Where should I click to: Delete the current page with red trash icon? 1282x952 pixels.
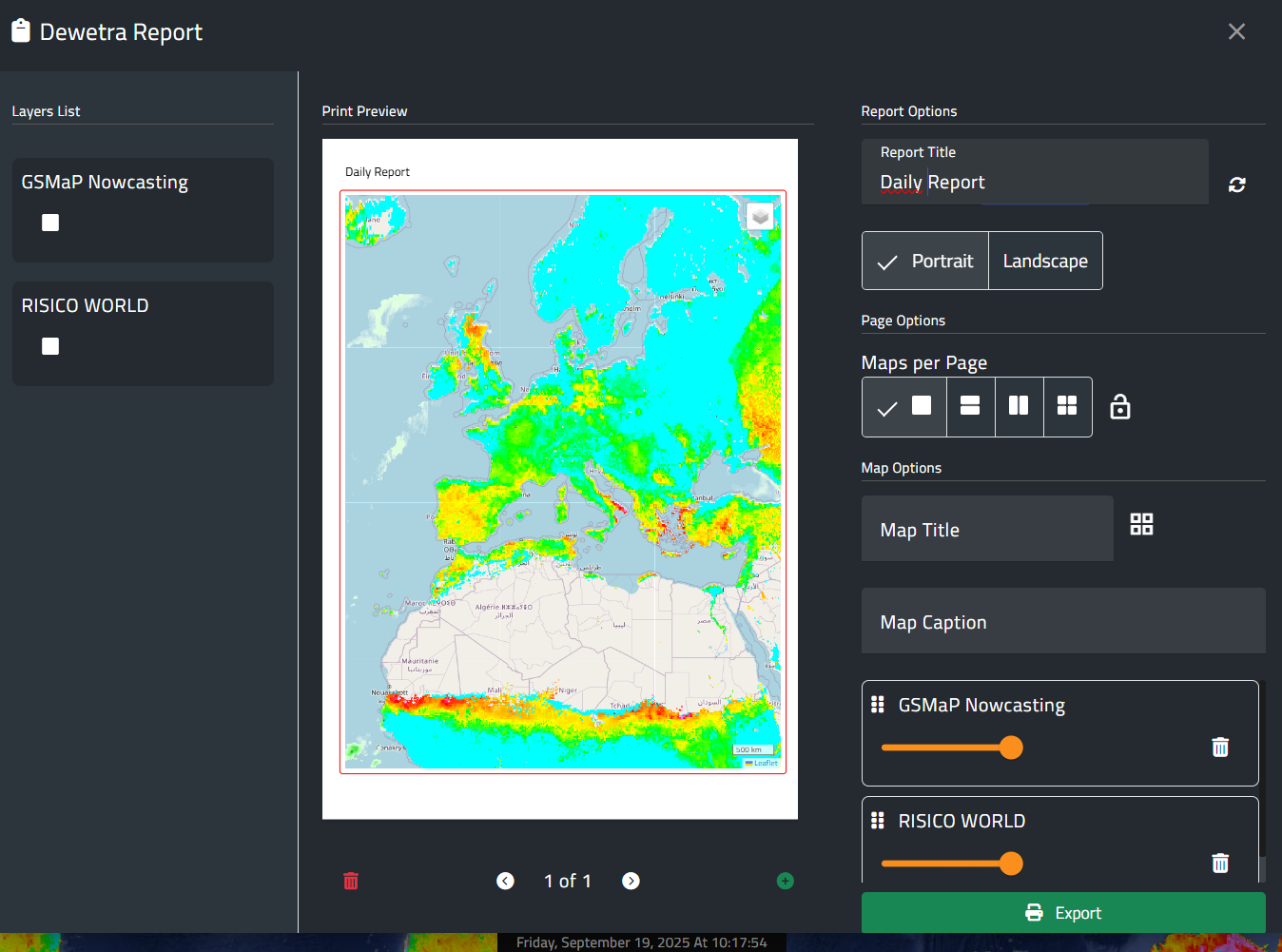[351, 881]
